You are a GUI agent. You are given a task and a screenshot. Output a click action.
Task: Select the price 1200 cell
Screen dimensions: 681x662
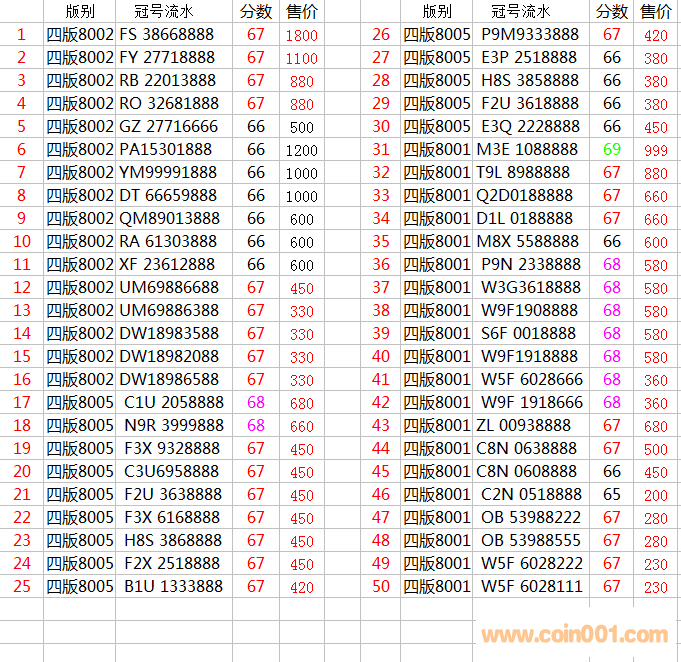tap(301, 150)
